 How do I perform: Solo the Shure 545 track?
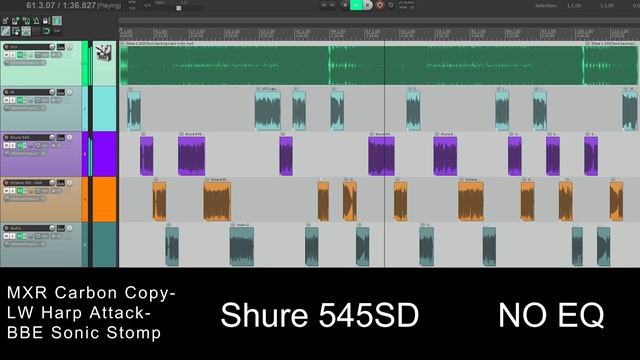(x=12, y=145)
